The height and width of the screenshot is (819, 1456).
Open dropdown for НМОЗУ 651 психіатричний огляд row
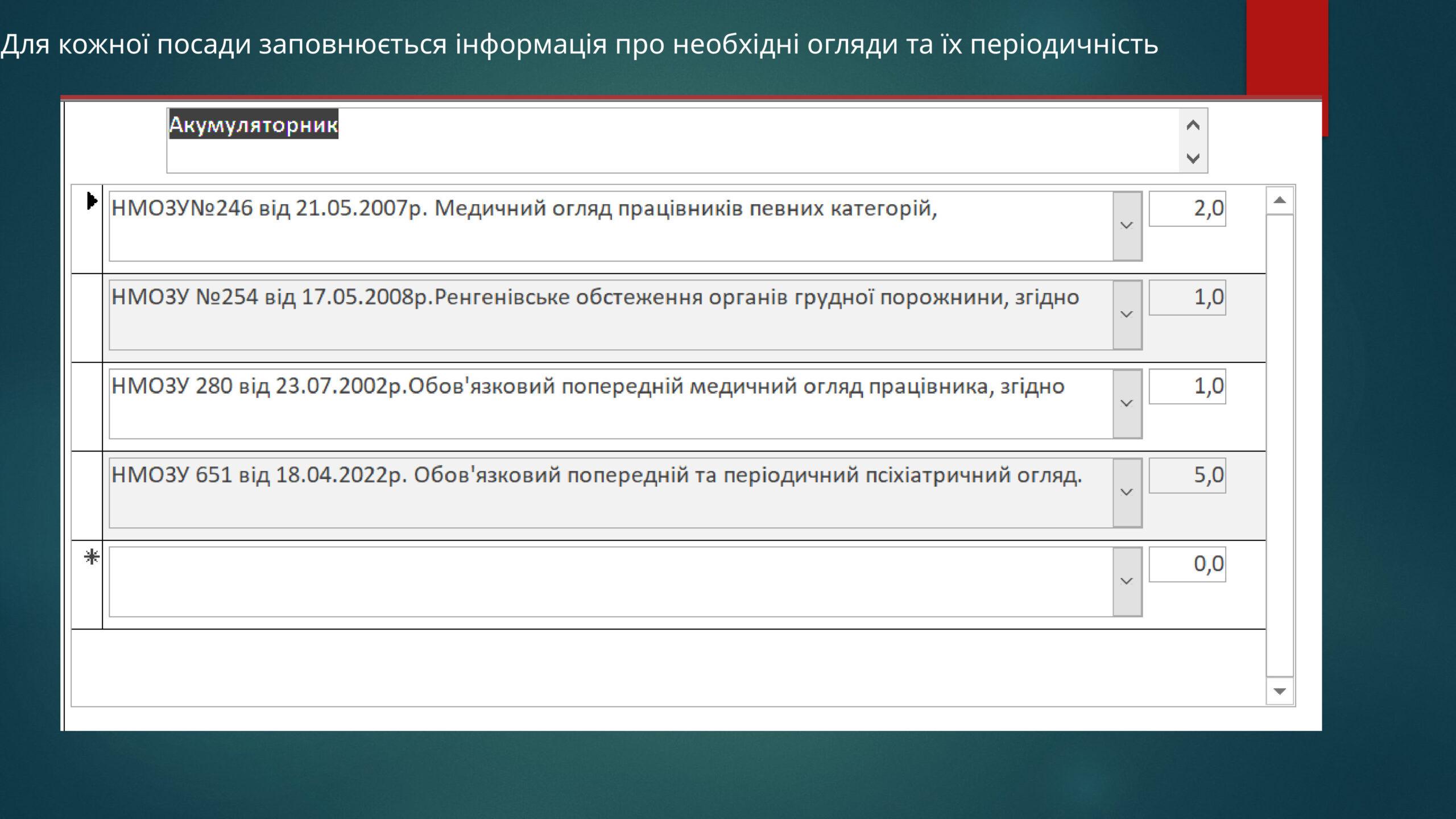pyautogui.click(x=1127, y=493)
